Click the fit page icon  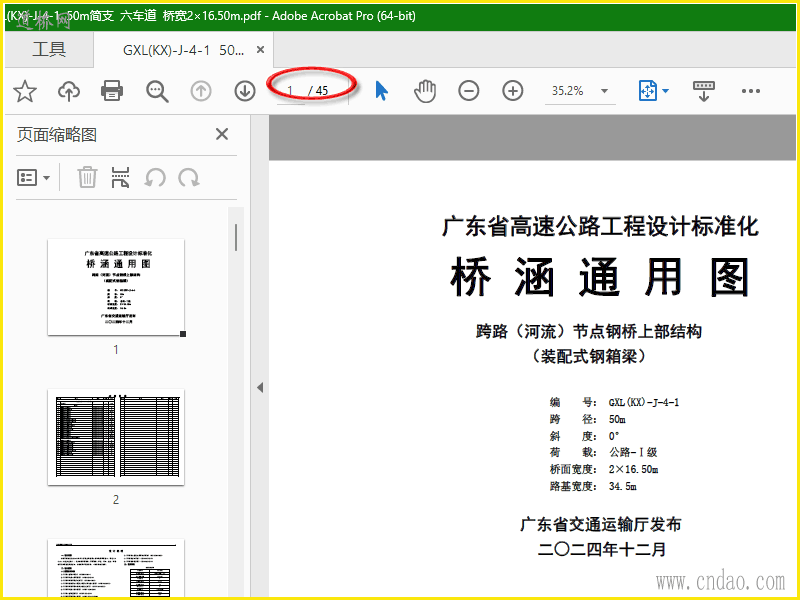[x=647, y=91]
